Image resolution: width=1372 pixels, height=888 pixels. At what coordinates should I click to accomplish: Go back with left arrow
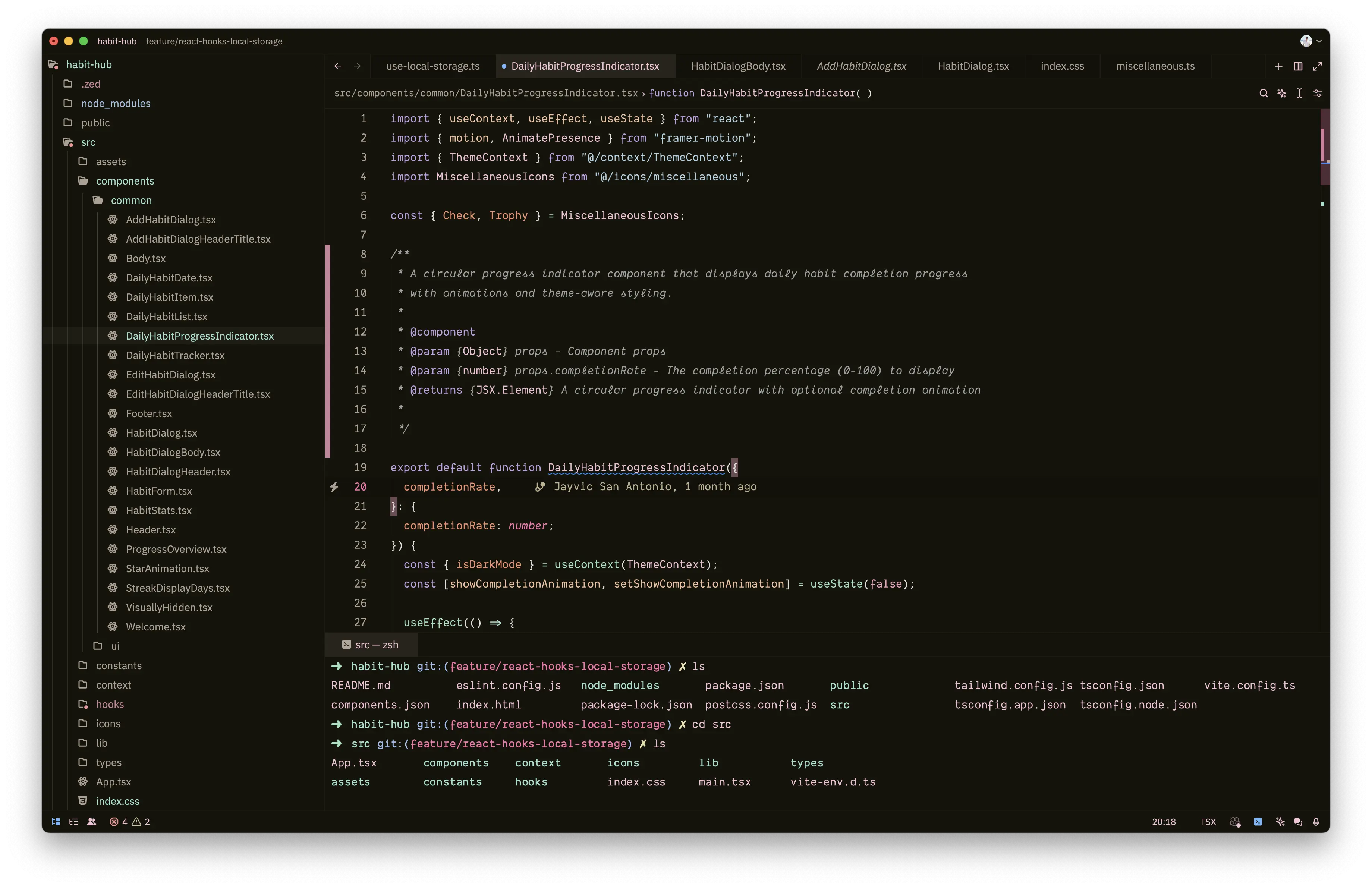pos(338,66)
